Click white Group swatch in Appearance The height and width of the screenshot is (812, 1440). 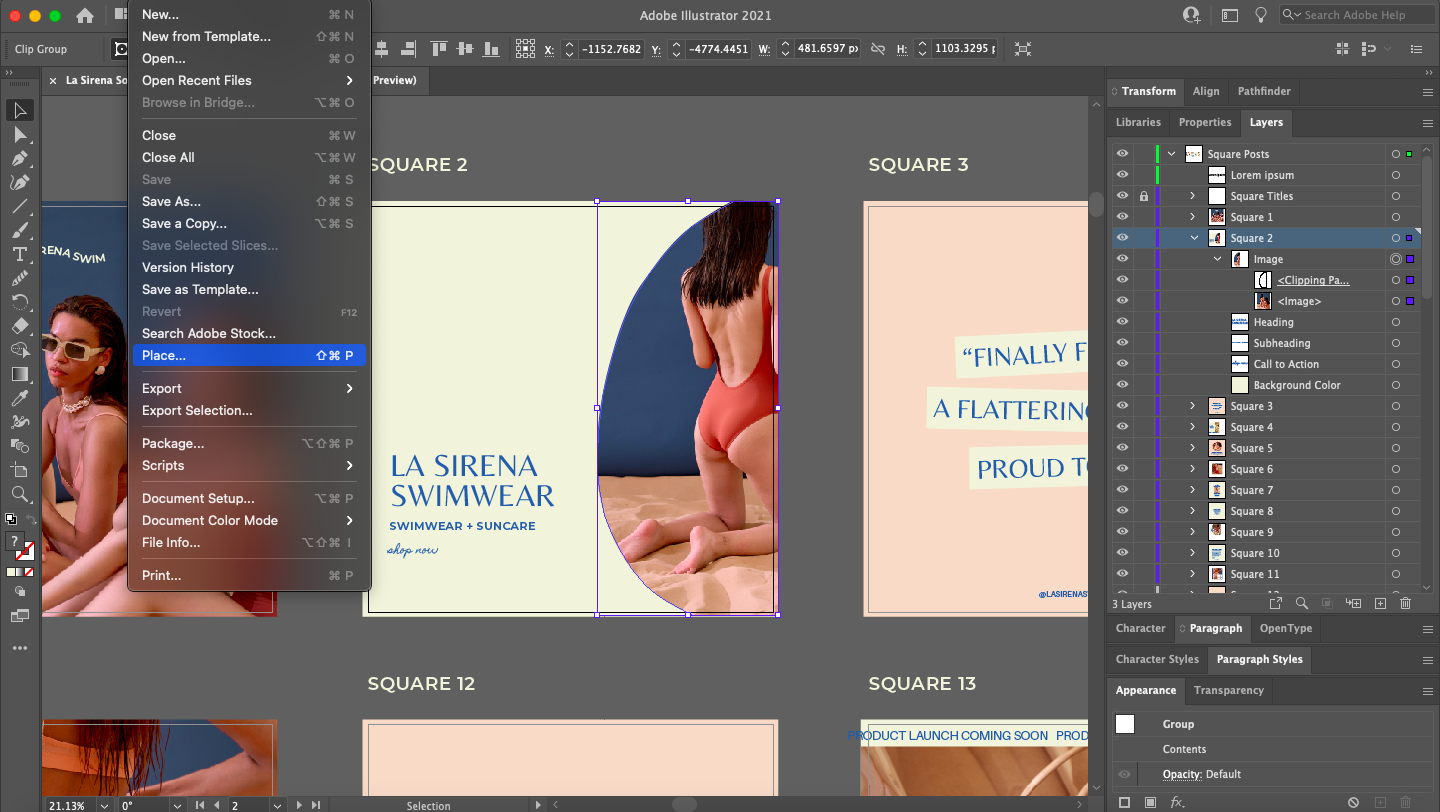coord(1125,724)
